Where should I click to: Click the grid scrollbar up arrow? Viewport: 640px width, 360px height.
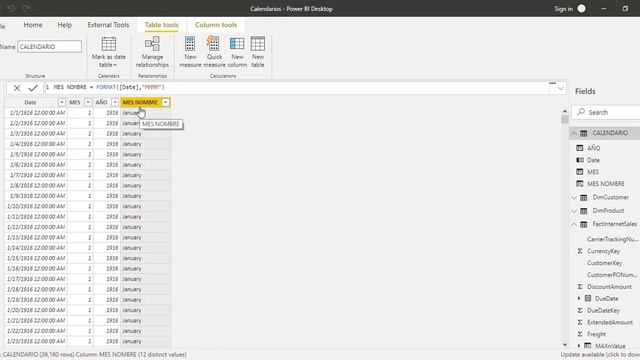(565, 111)
